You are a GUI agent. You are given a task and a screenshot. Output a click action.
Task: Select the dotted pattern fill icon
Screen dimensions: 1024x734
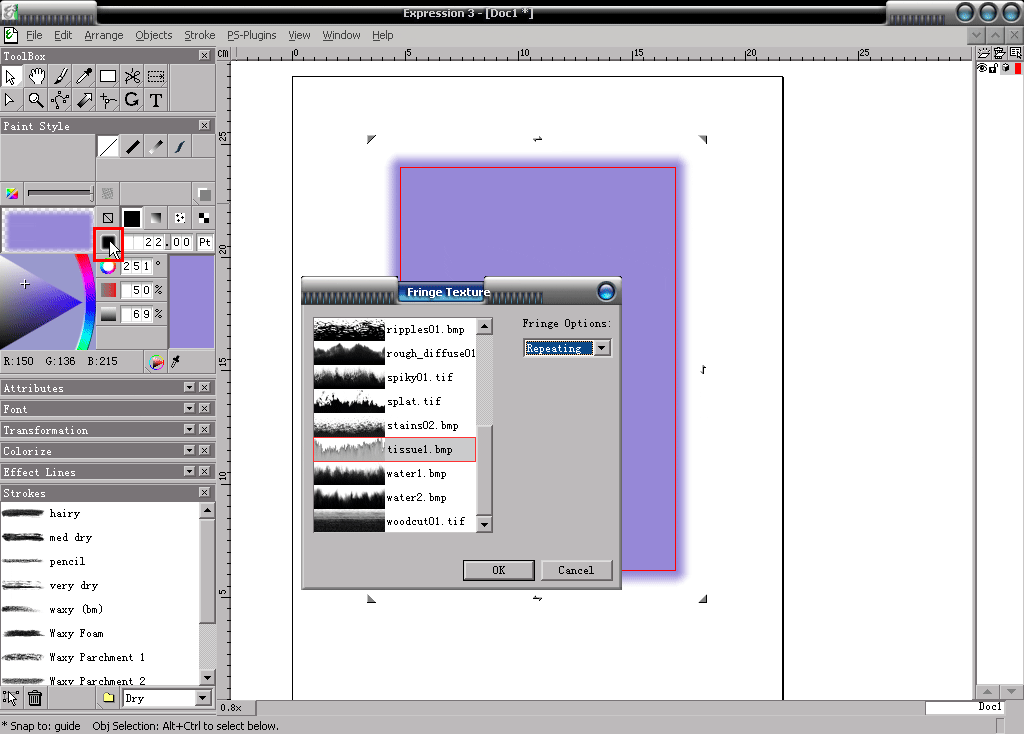180,218
